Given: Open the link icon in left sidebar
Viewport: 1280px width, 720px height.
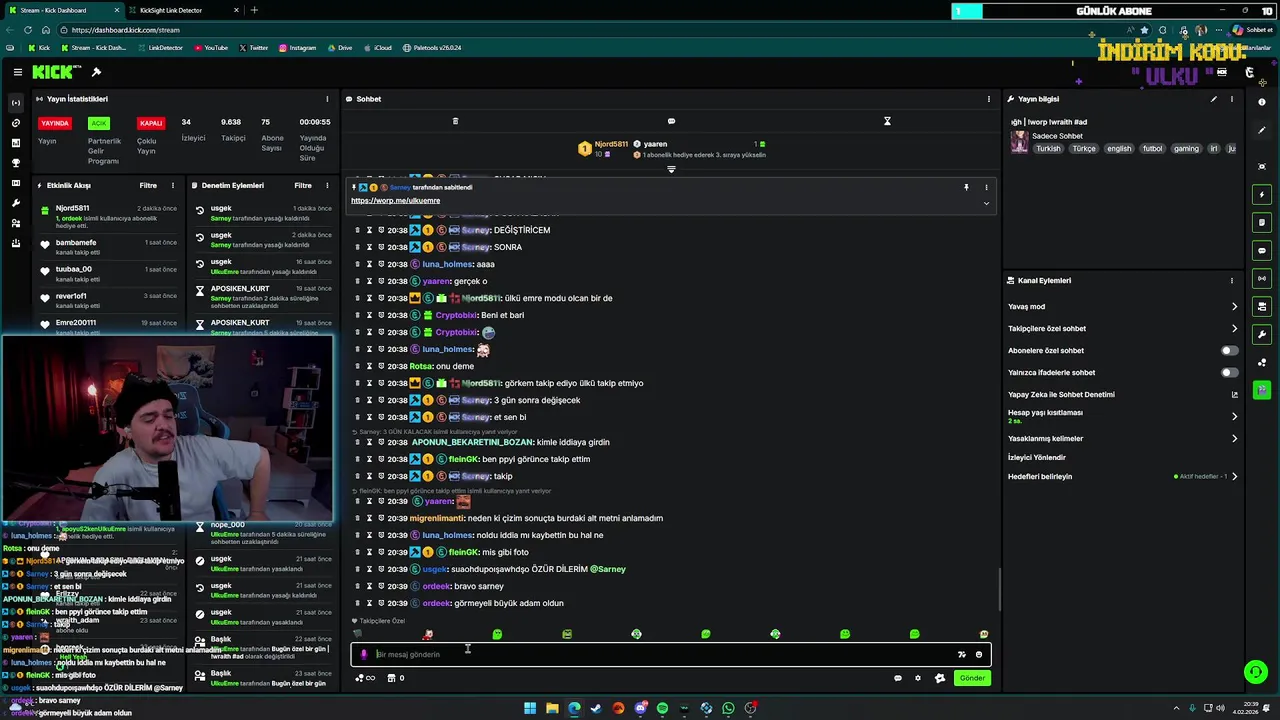Looking at the screenshot, I should click(x=15, y=123).
